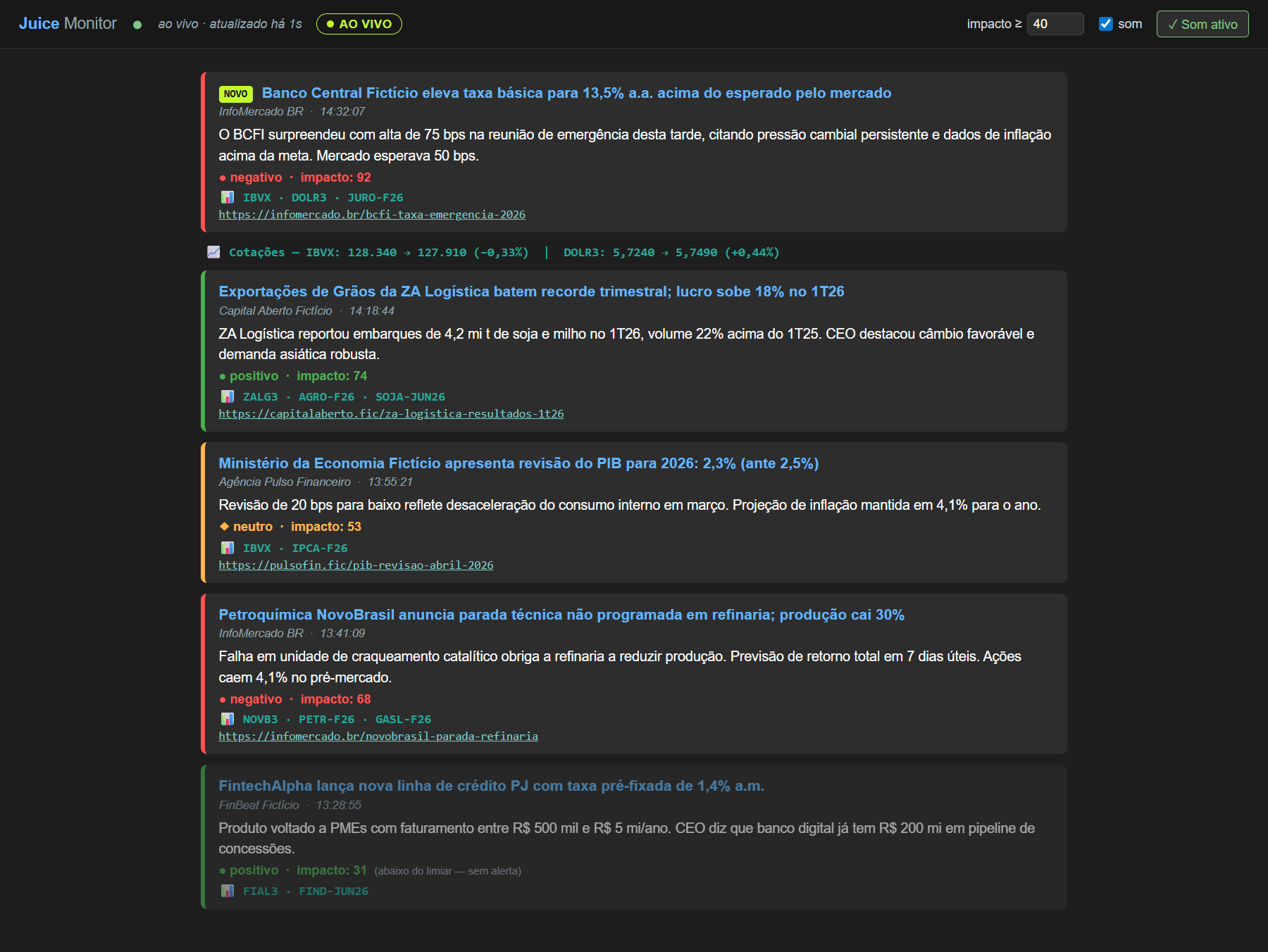Open capitalaberto.fic za-logistica-resultados URL
The height and width of the screenshot is (952, 1268).
coord(391,413)
